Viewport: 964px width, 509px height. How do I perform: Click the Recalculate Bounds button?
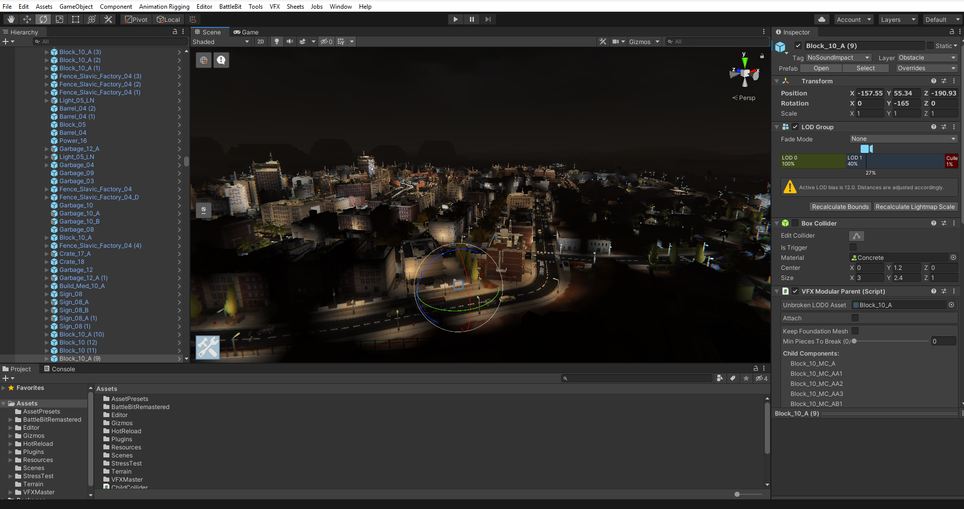point(839,207)
